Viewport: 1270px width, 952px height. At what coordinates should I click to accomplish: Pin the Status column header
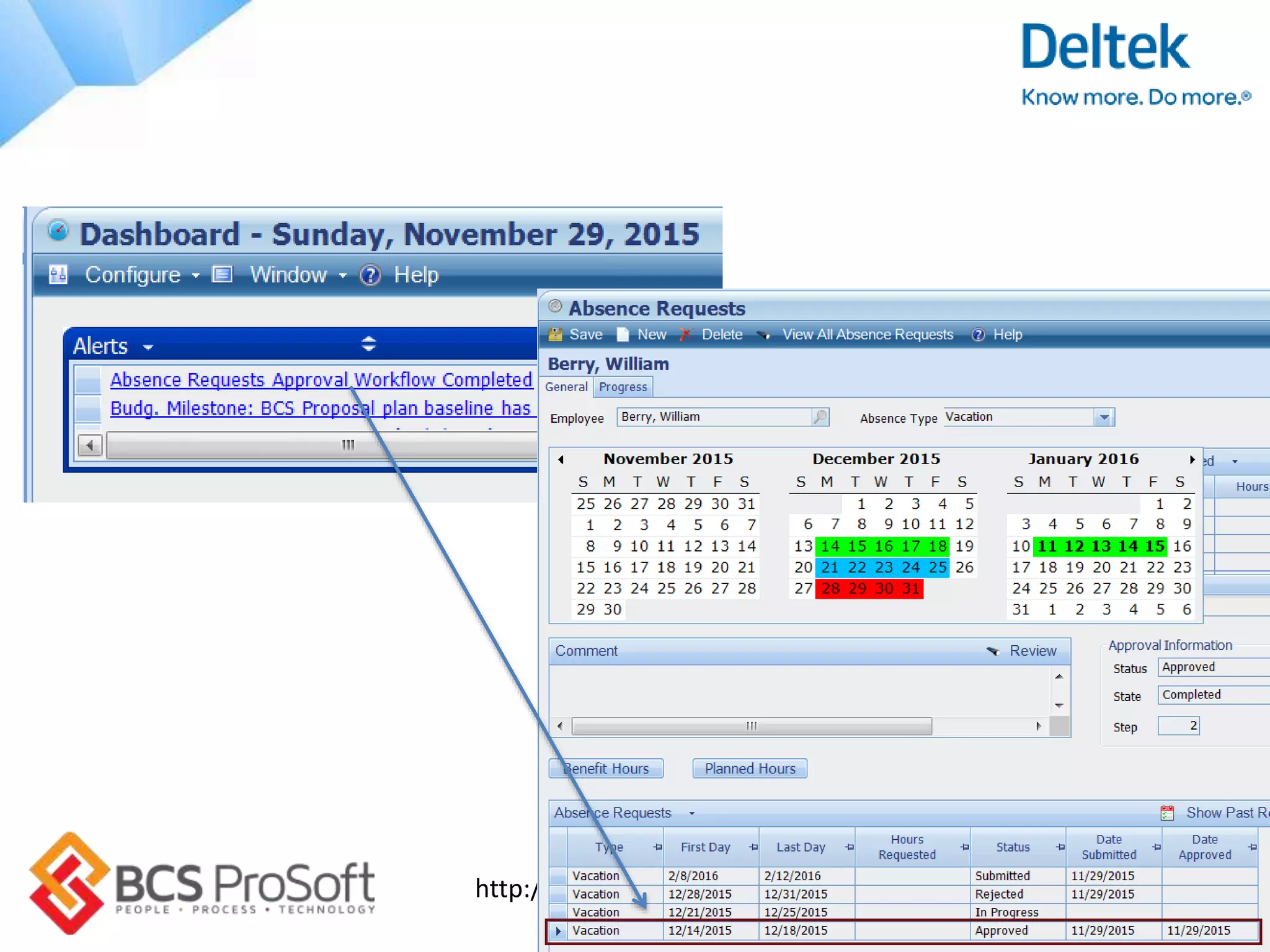1060,847
